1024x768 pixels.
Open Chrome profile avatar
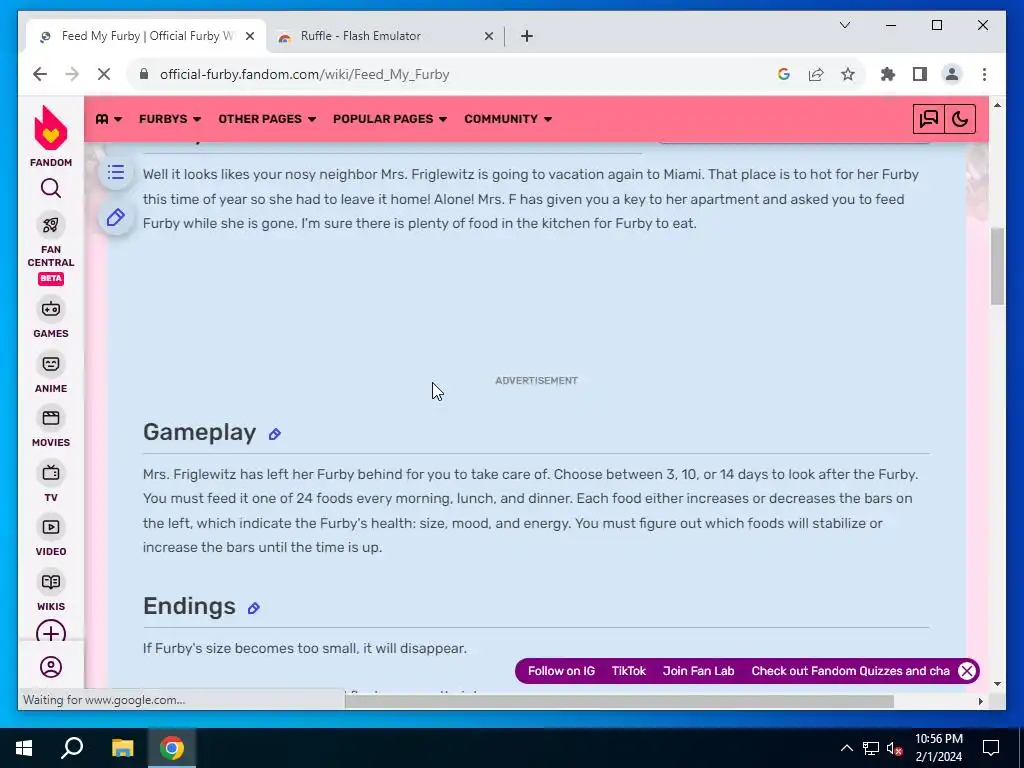(x=952, y=74)
